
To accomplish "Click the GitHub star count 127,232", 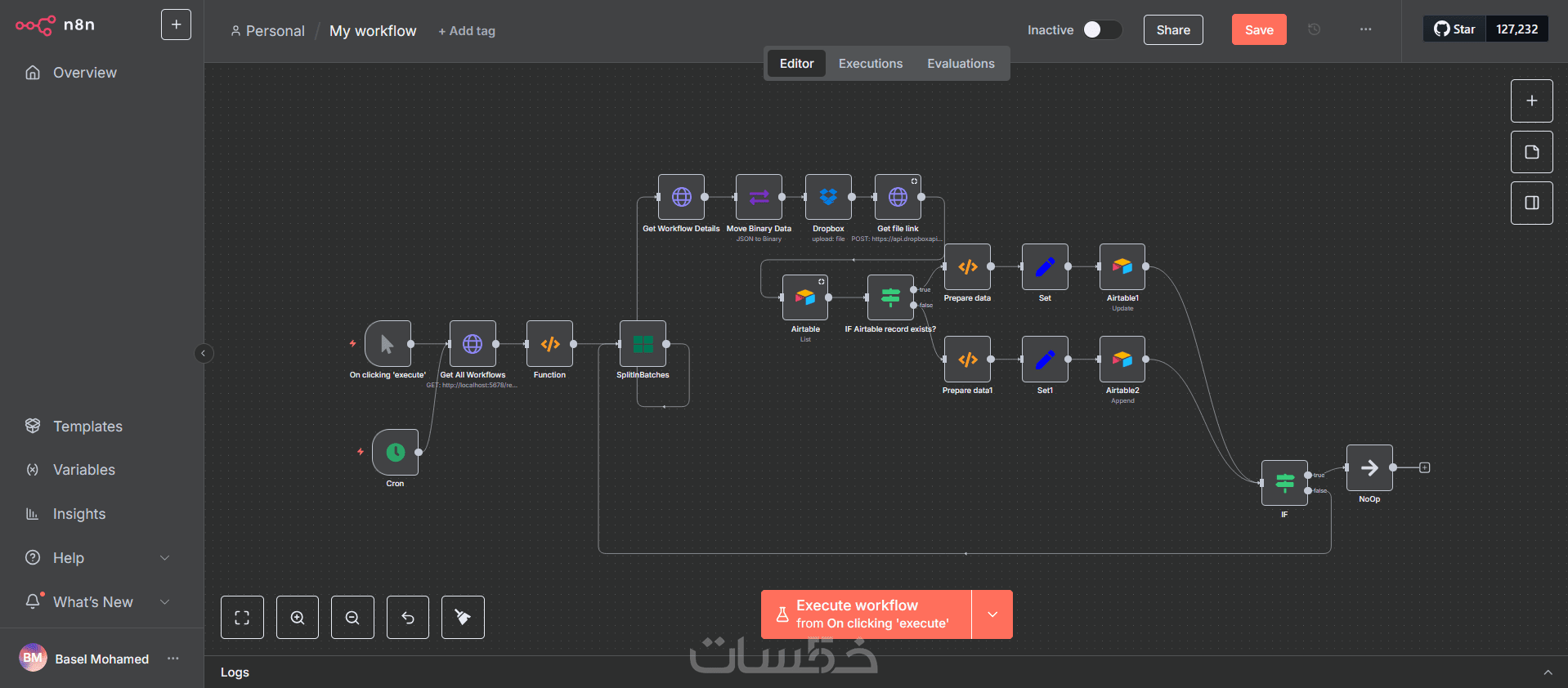I will click(1517, 29).
